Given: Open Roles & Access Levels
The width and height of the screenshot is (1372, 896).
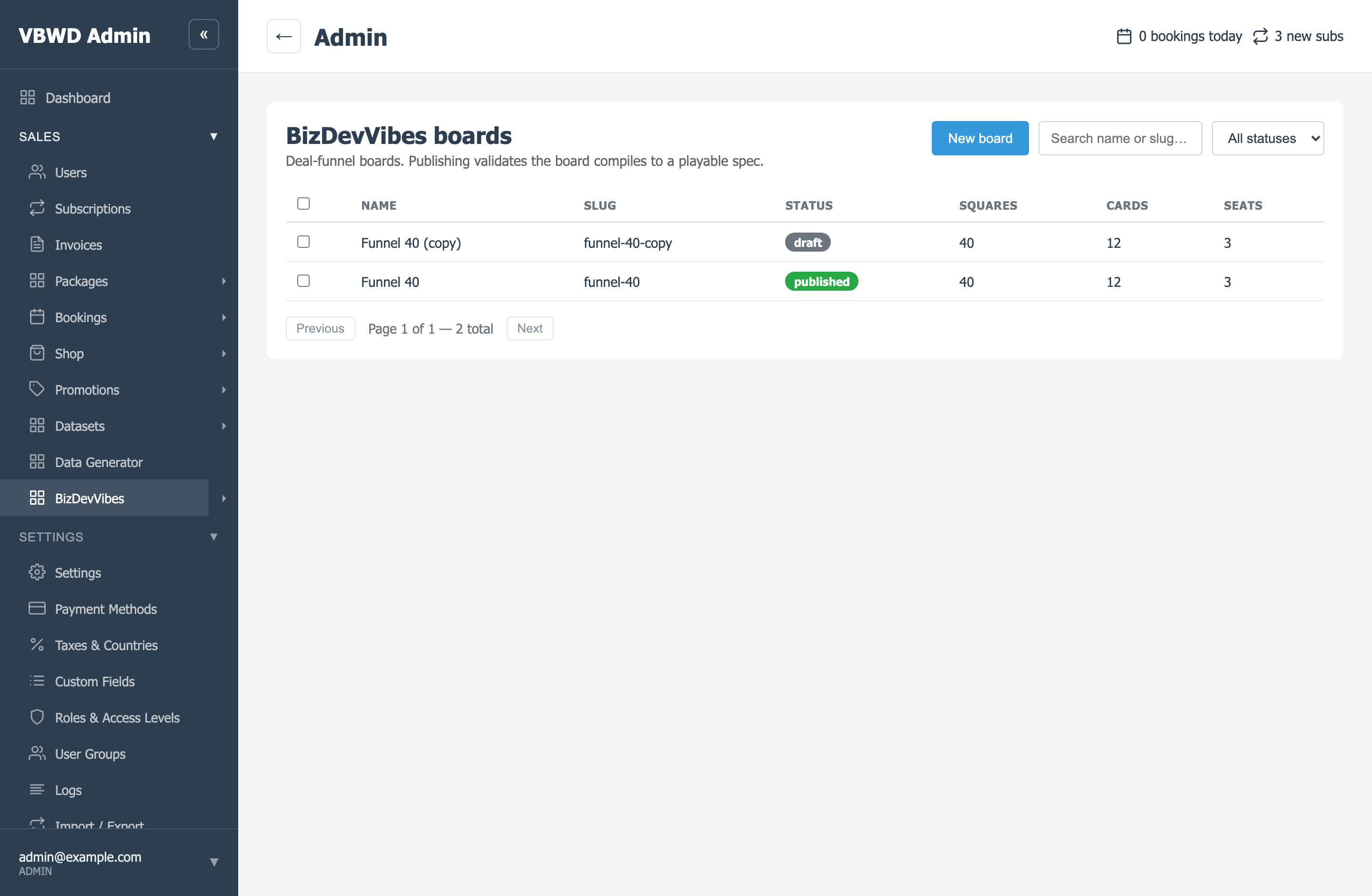Looking at the screenshot, I should point(117,718).
